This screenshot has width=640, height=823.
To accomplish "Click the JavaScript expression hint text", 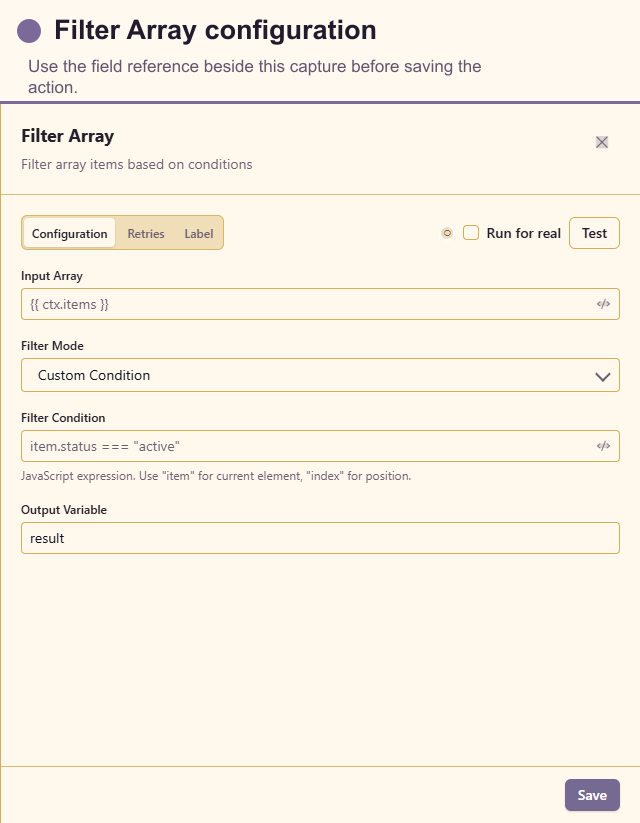I will 216,476.
